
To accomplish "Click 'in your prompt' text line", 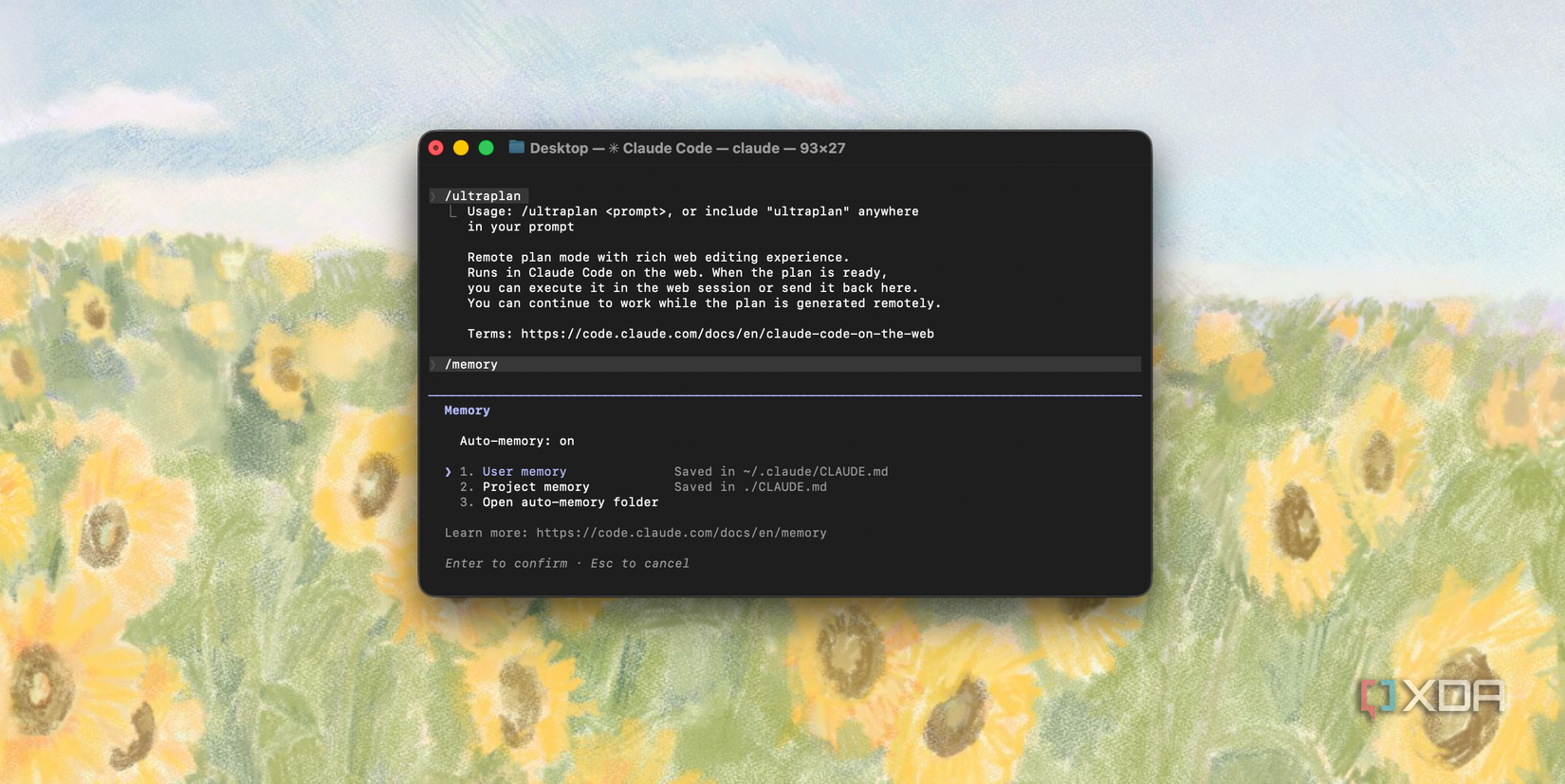I will (x=521, y=227).
